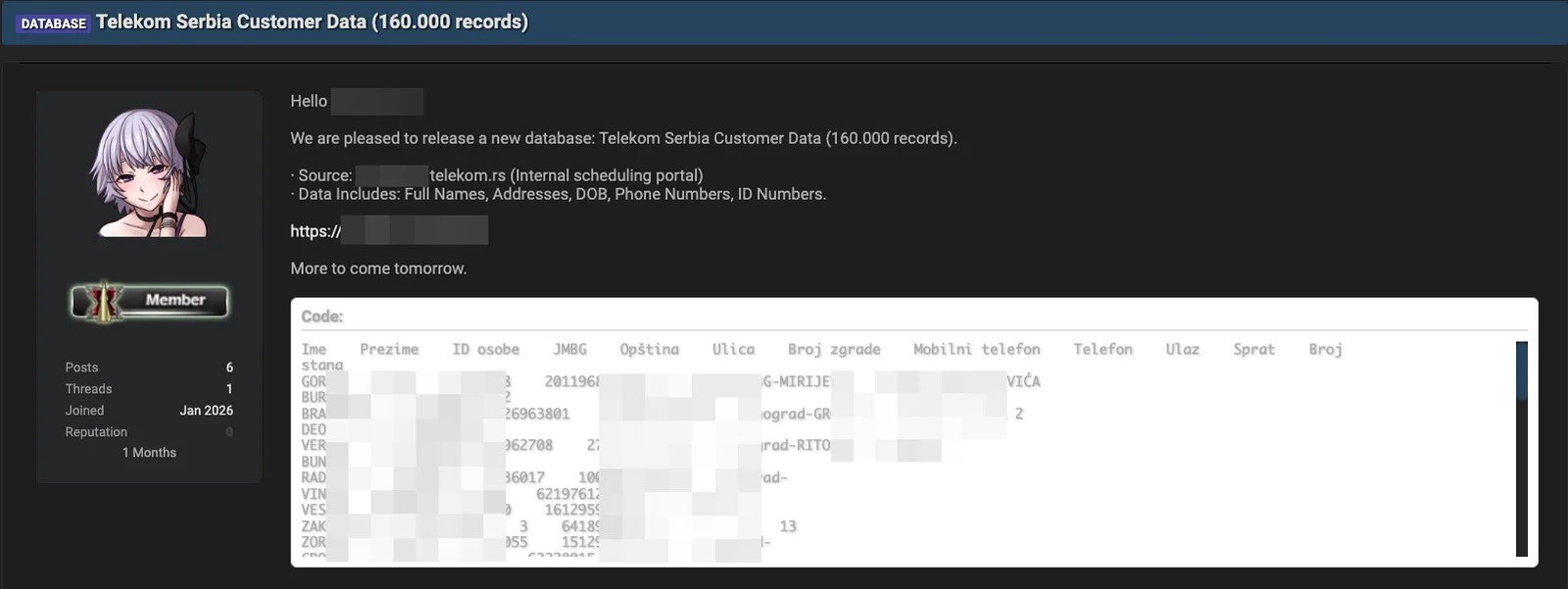
Task: Click the Posts count 6
Action: tap(228, 367)
